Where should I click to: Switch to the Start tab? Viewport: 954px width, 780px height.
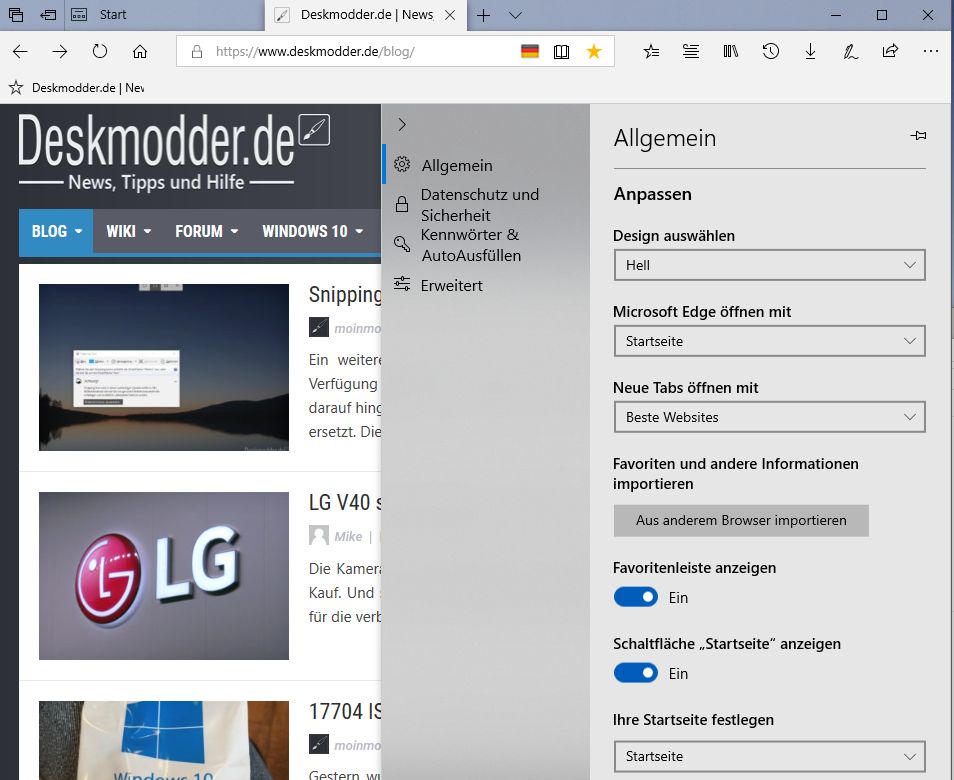(164, 15)
